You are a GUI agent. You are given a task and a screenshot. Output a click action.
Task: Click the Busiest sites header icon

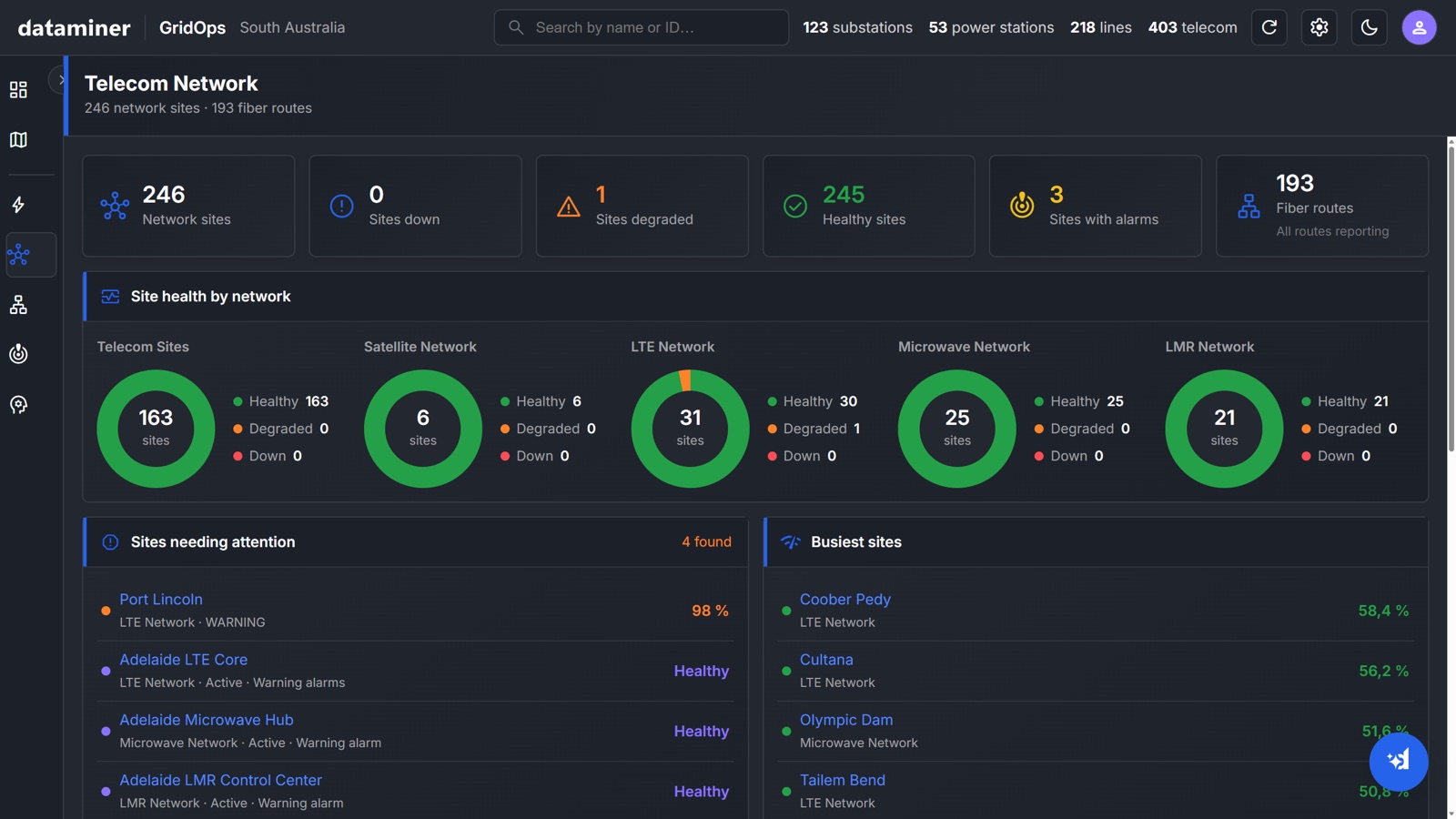click(x=791, y=542)
